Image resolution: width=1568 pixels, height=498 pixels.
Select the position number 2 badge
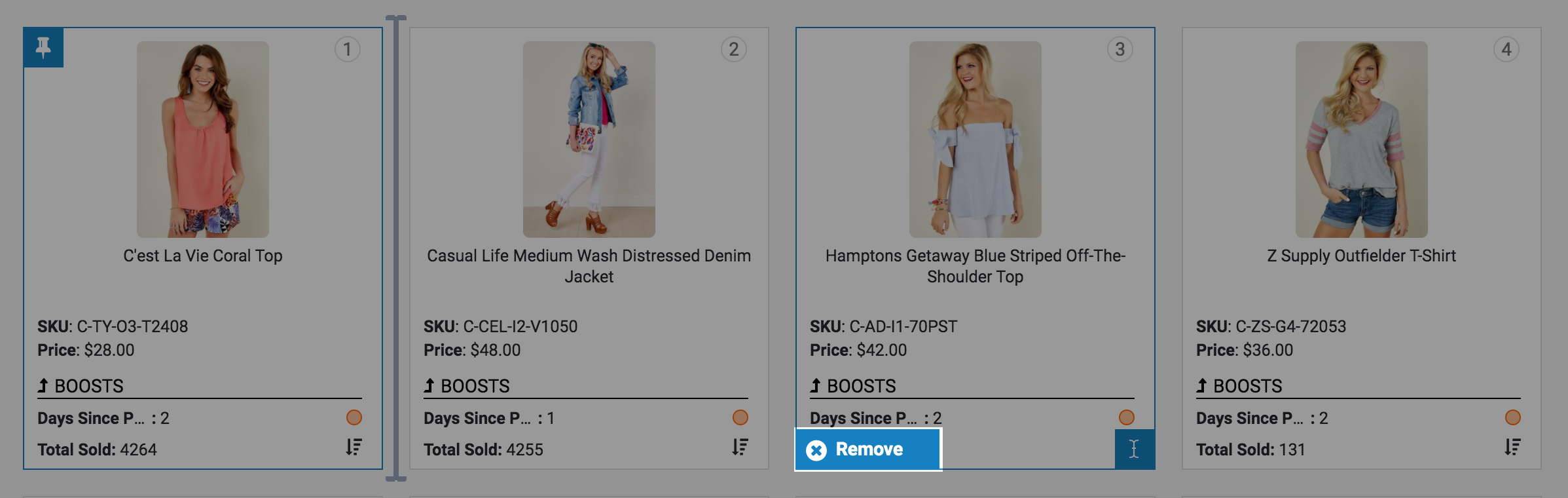click(734, 49)
